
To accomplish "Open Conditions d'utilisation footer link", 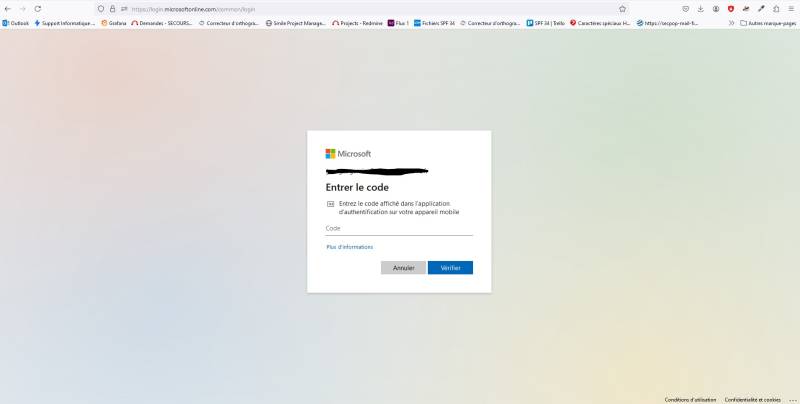I will click(x=690, y=399).
